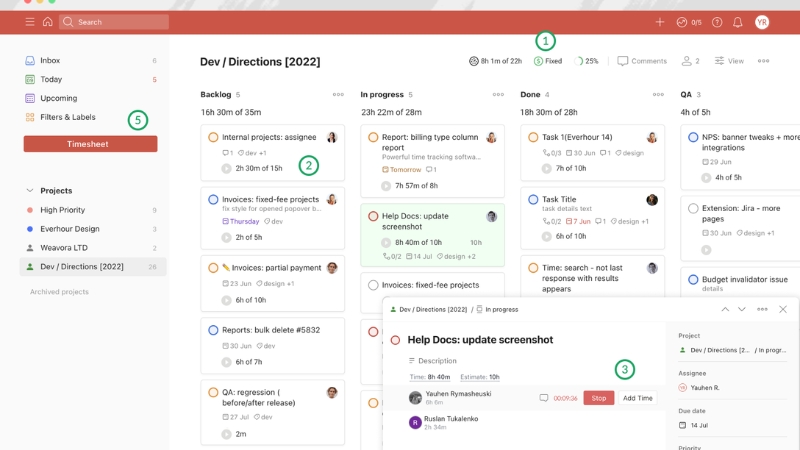Open Archived projects link

click(x=59, y=291)
